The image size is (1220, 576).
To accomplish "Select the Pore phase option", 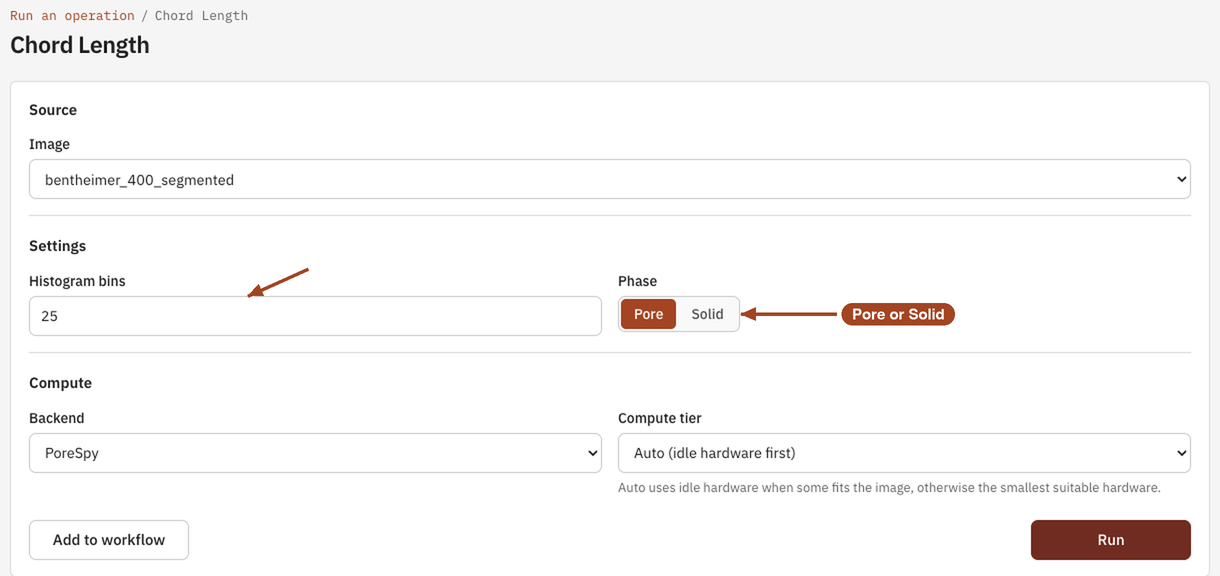I will coord(648,314).
